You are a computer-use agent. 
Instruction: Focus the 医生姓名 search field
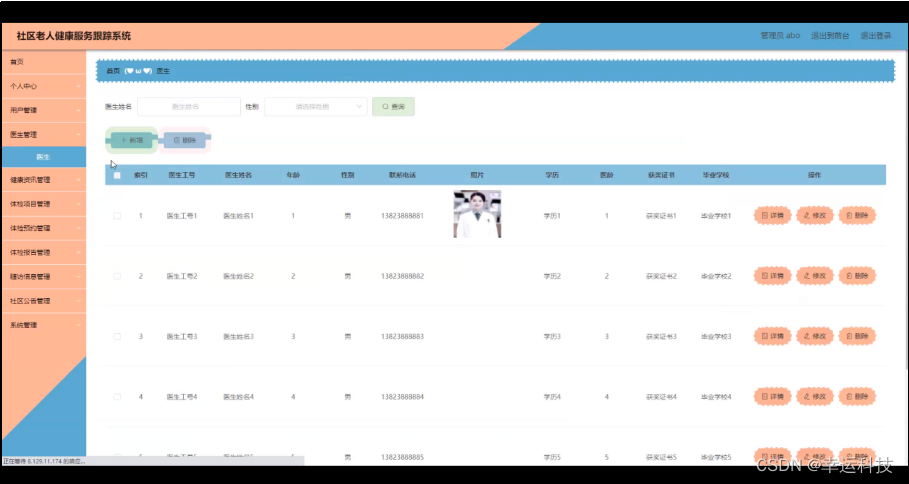pos(188,107)
